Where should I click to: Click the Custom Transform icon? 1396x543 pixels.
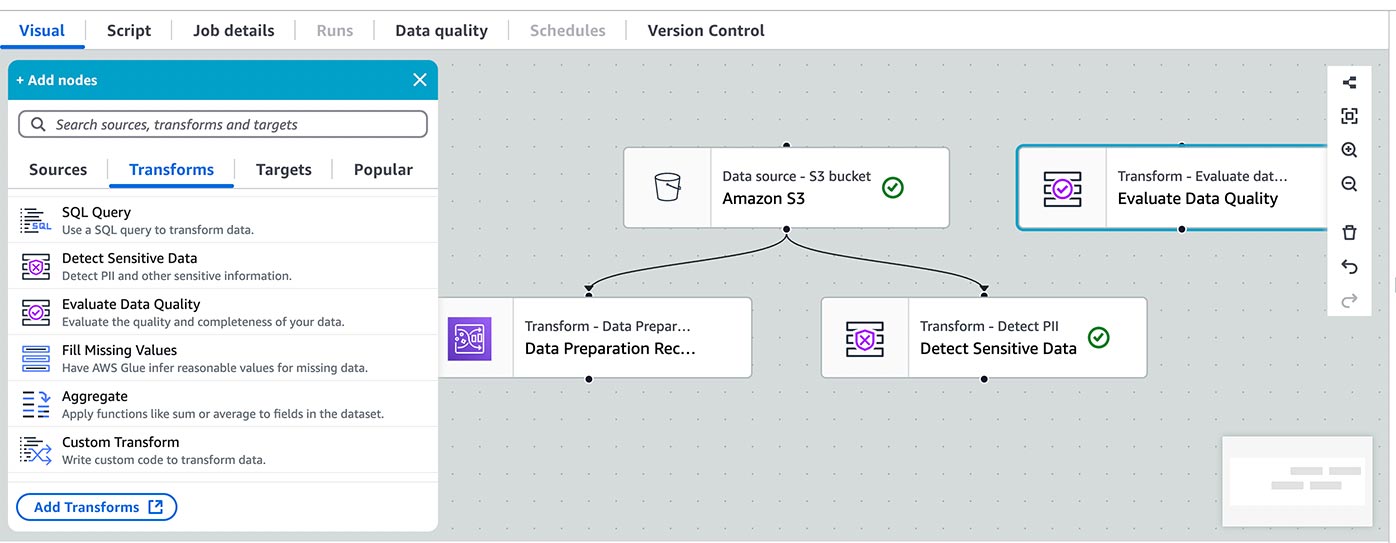click(x=36, y=450)
